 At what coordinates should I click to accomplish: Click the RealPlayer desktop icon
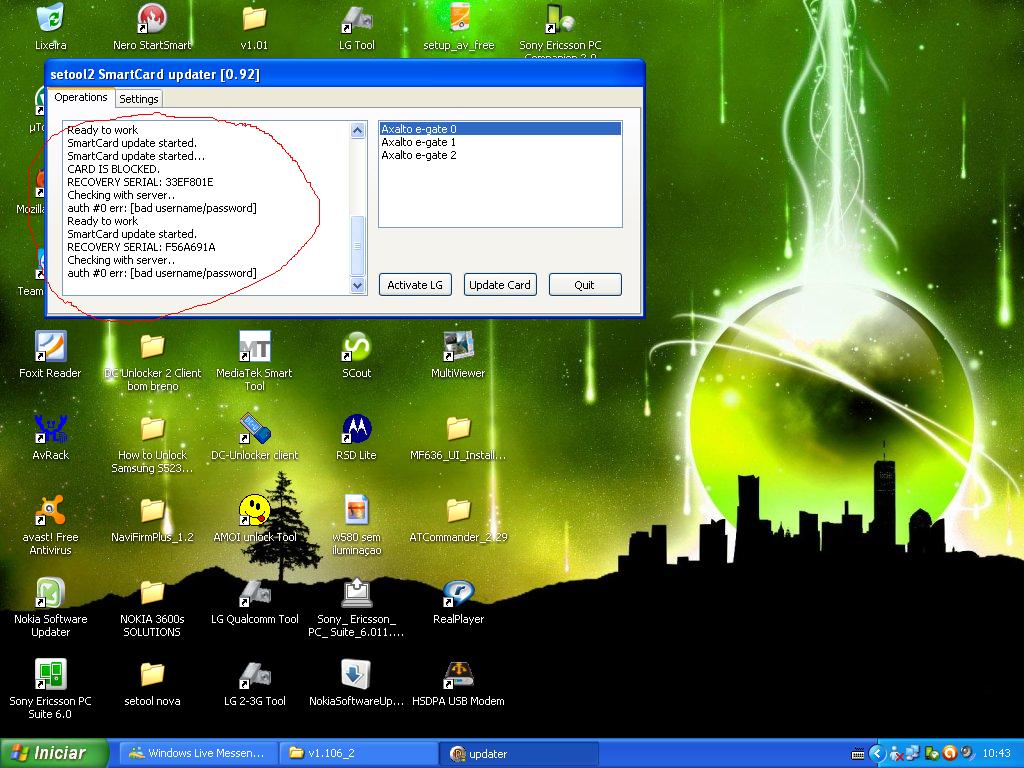[458, 592]
